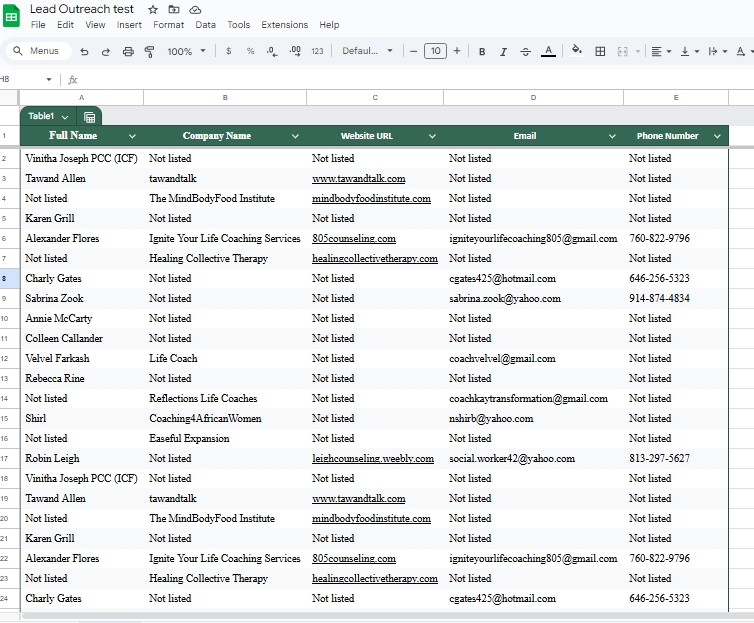Open the Company Name column filter dropdown
The height and width of the screenshot is (623, 754).
295,136
